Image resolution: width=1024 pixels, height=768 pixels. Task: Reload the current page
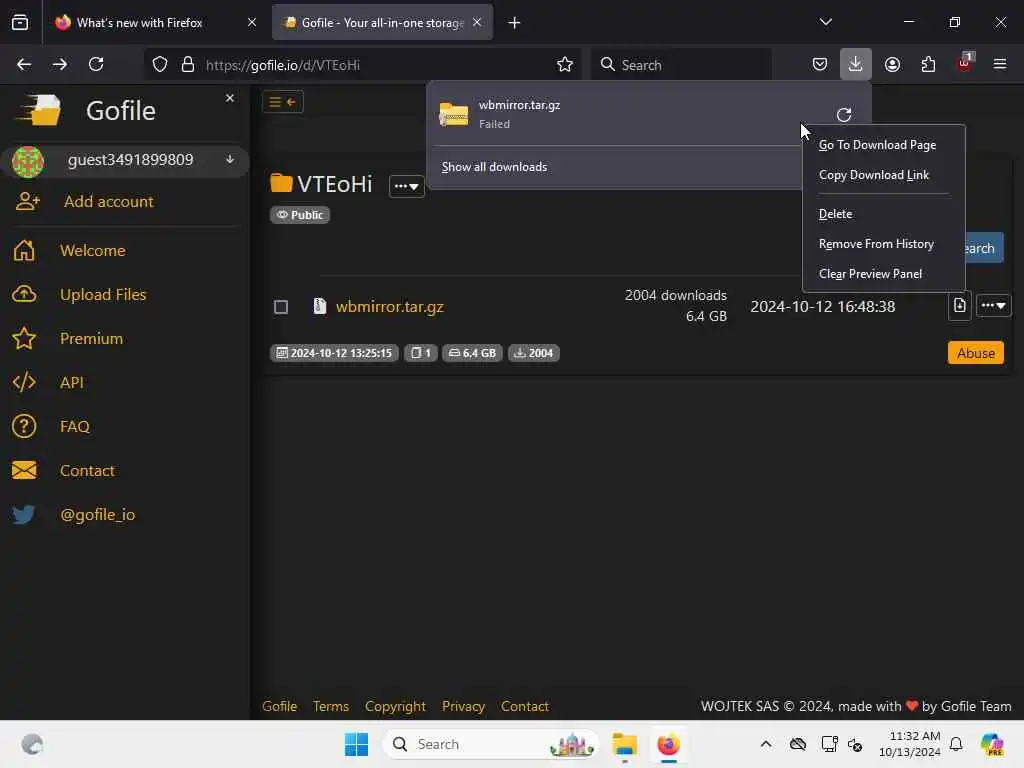point(96,64)
